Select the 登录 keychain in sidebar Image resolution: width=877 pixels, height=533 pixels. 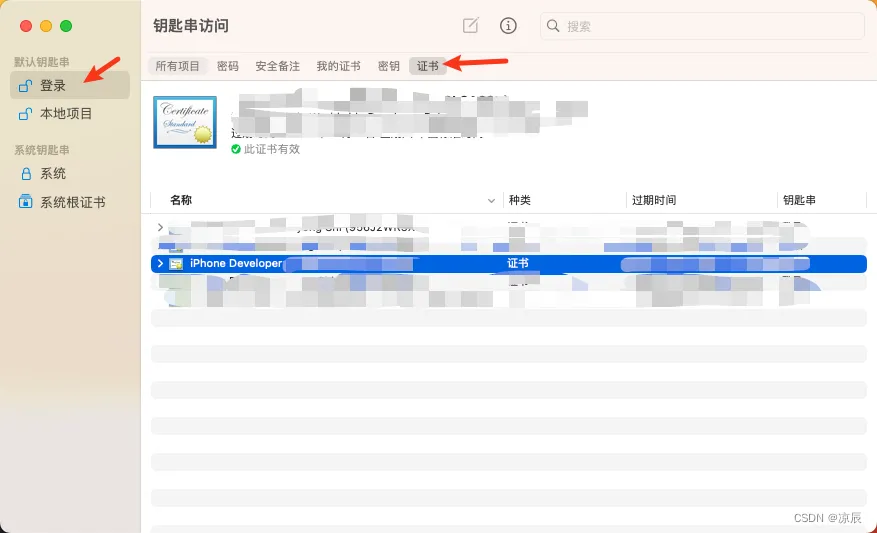click(x=70, y=85)
